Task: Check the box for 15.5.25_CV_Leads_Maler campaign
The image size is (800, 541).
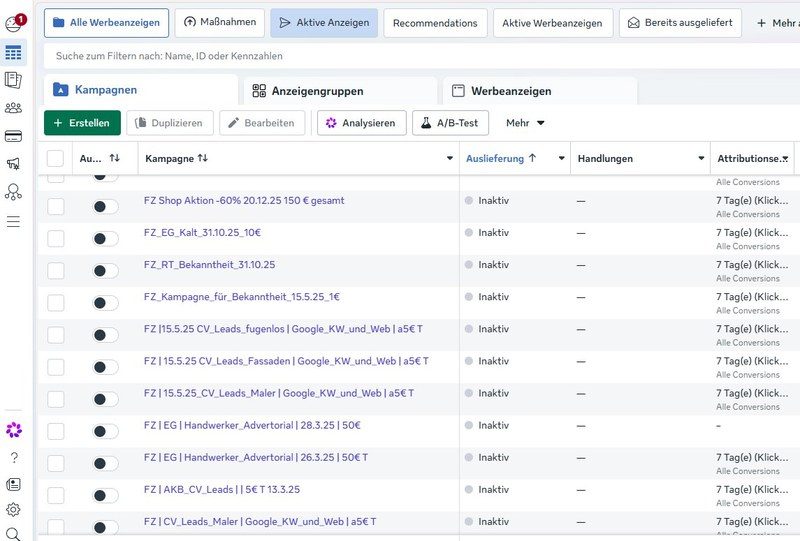Action: coord(56,399)
